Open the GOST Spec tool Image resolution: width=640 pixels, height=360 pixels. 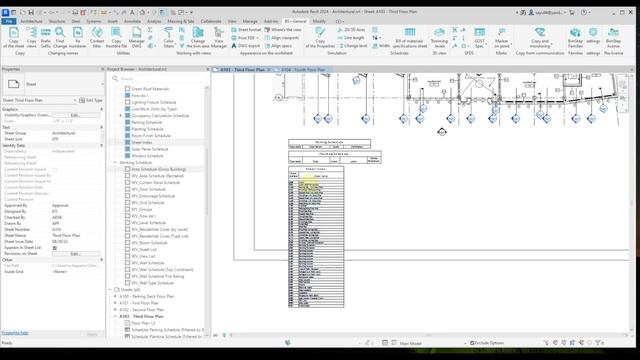point(480,38)
